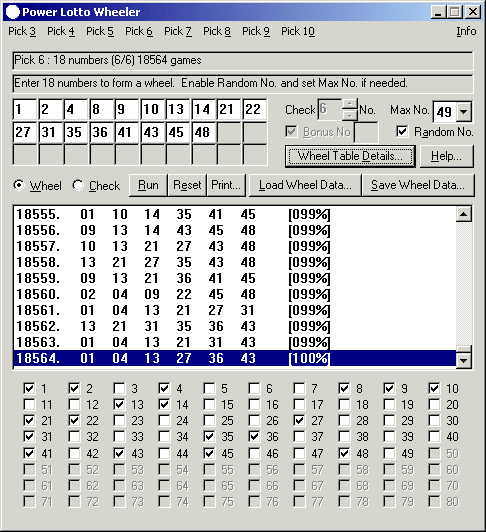This screenshot has height=532, width=486.
Task: Click the first number box containing 1
Action: pos(24,109)
